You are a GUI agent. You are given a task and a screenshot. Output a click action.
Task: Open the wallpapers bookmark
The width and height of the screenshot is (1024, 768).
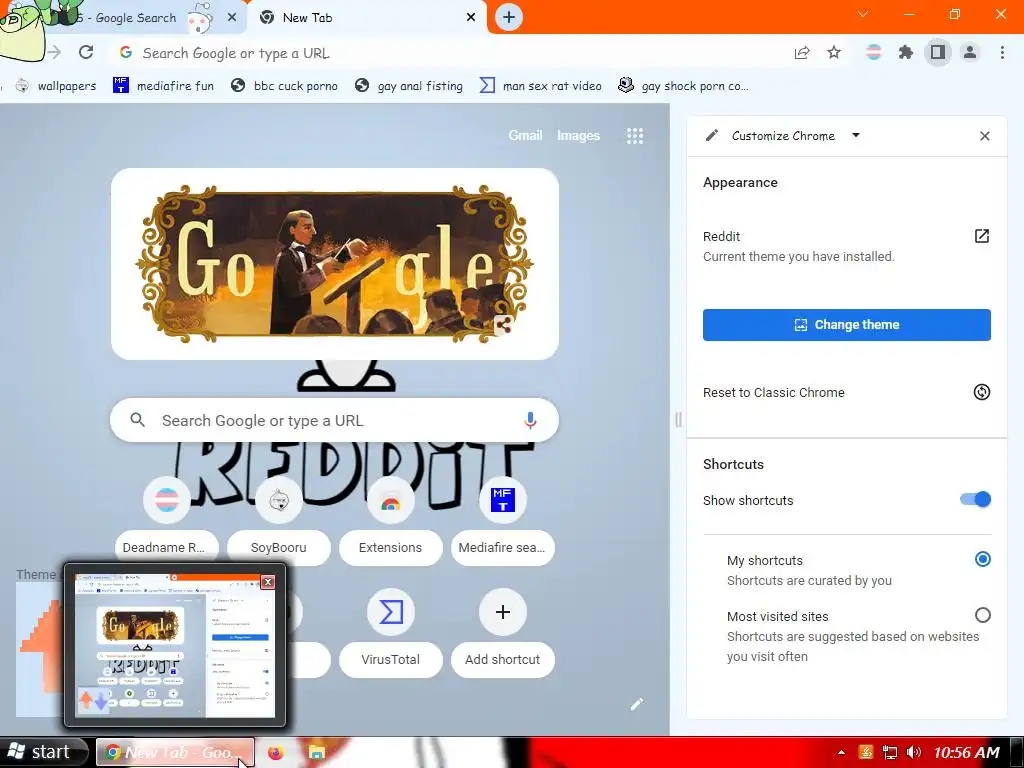[x=56, y=86]
